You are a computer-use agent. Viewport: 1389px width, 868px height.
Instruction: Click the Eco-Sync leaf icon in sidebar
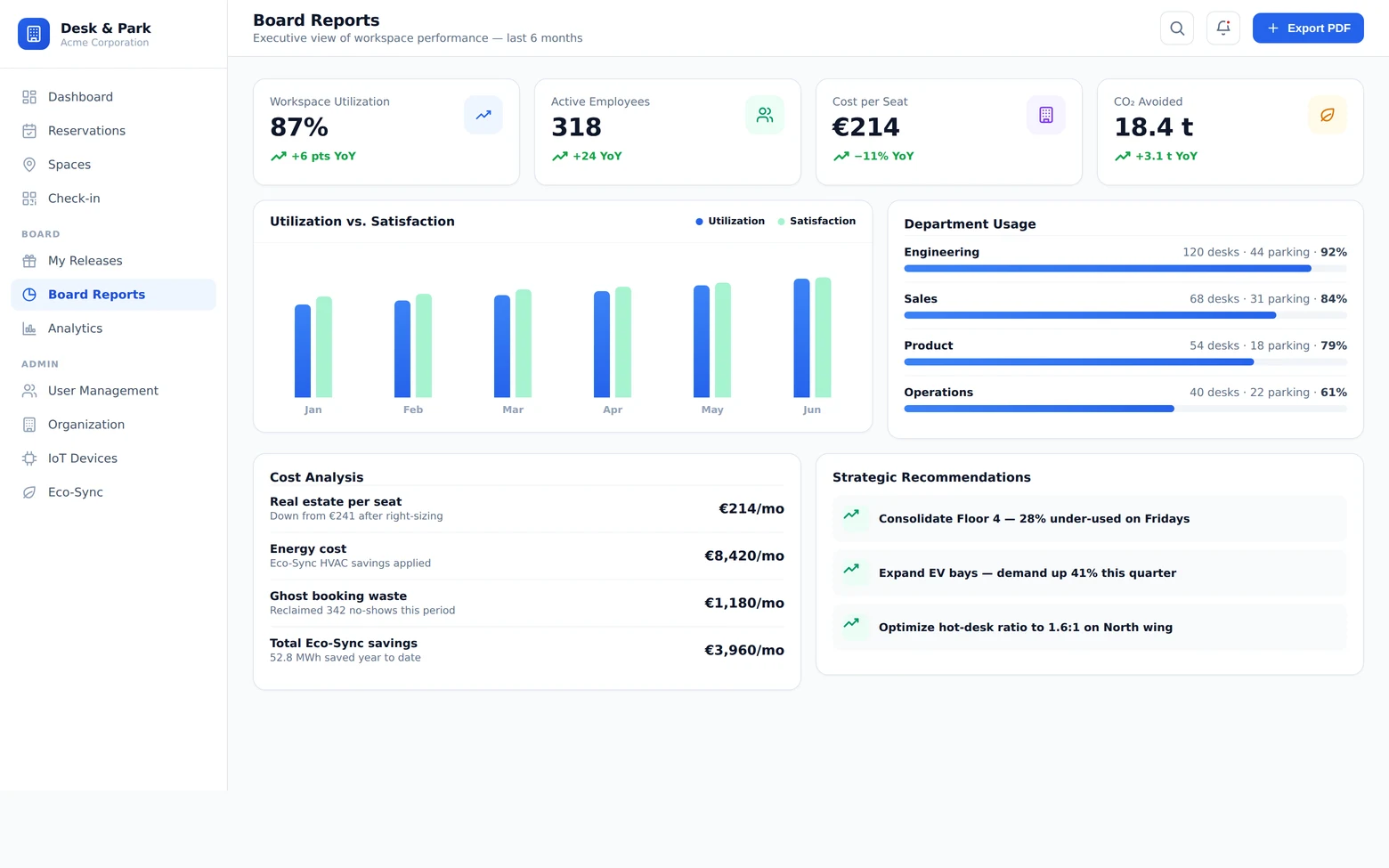coord(29,492)
